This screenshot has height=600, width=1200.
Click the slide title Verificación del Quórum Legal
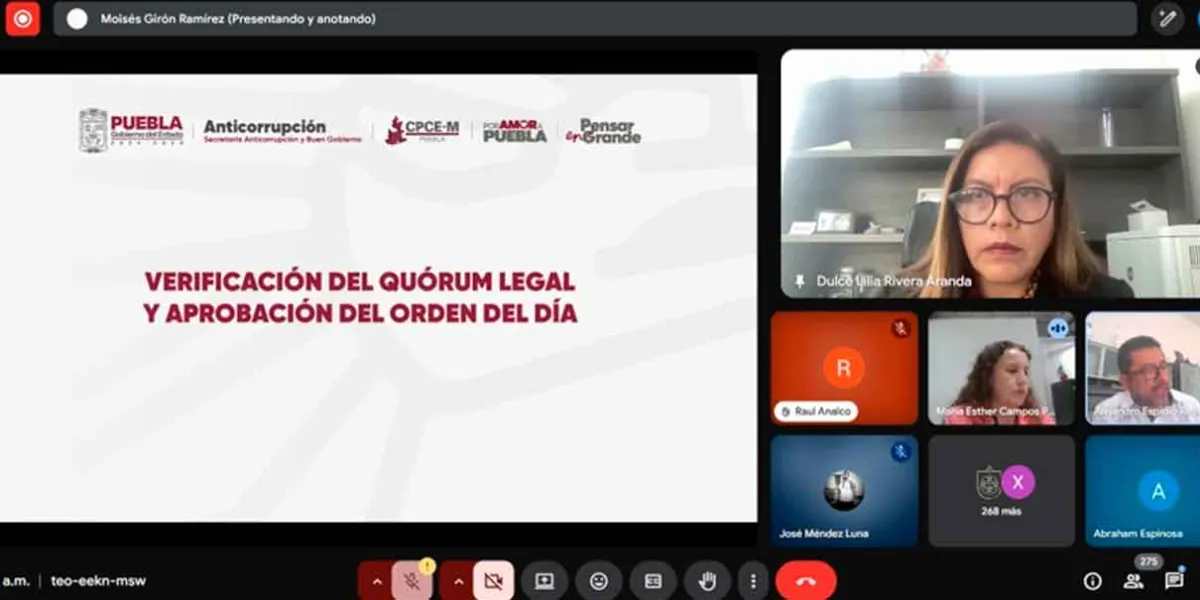[x=360, y=296]
